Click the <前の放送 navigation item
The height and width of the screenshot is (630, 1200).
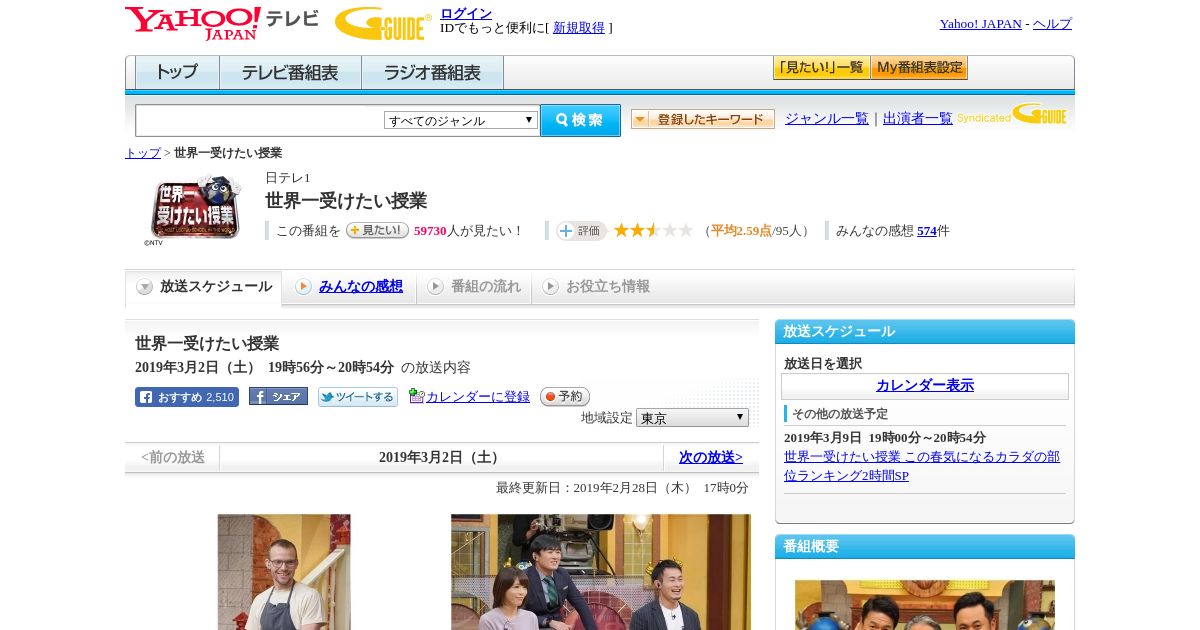coord(173,458)
